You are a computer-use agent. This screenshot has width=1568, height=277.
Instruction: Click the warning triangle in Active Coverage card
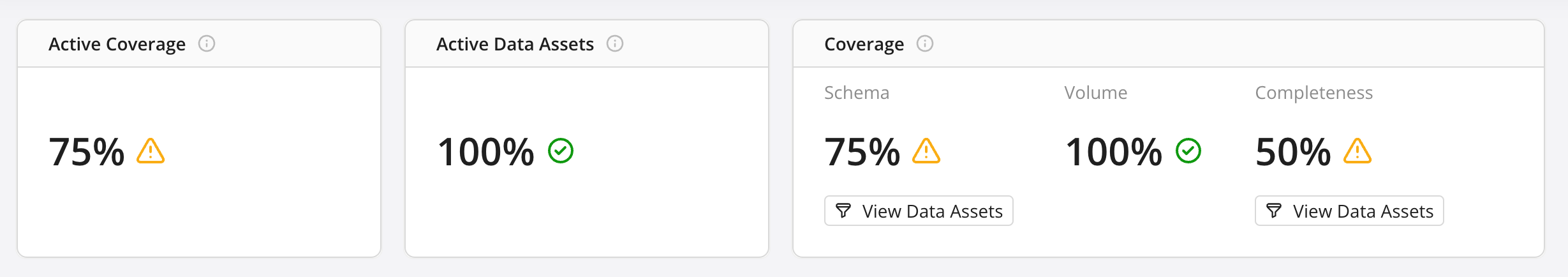(151, 151)
